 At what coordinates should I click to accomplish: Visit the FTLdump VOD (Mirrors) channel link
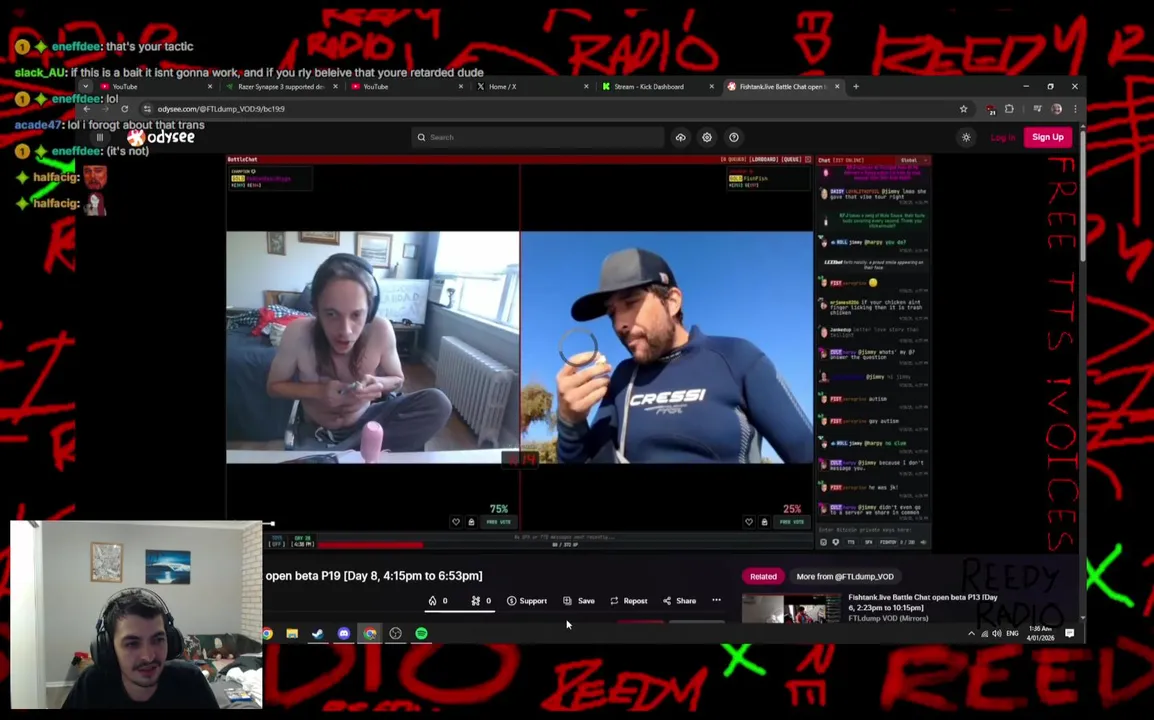(888, 618)
